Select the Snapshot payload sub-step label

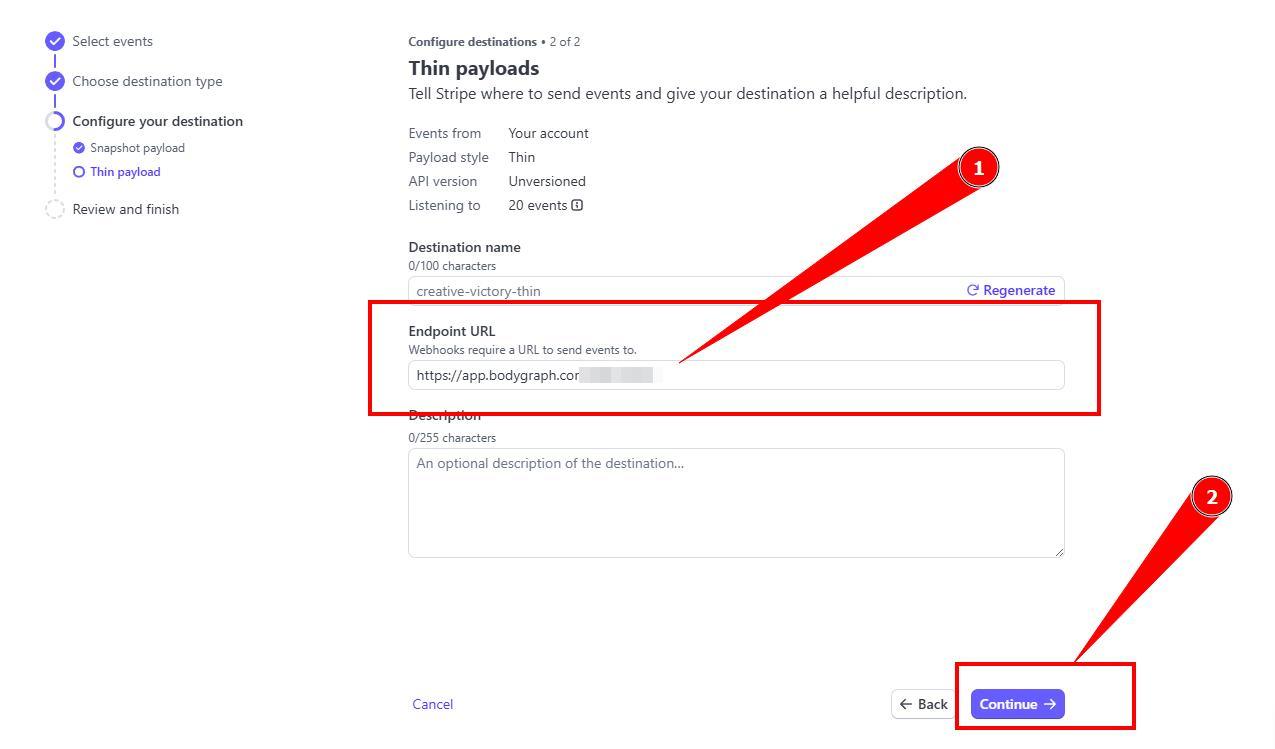click(137, 148)
